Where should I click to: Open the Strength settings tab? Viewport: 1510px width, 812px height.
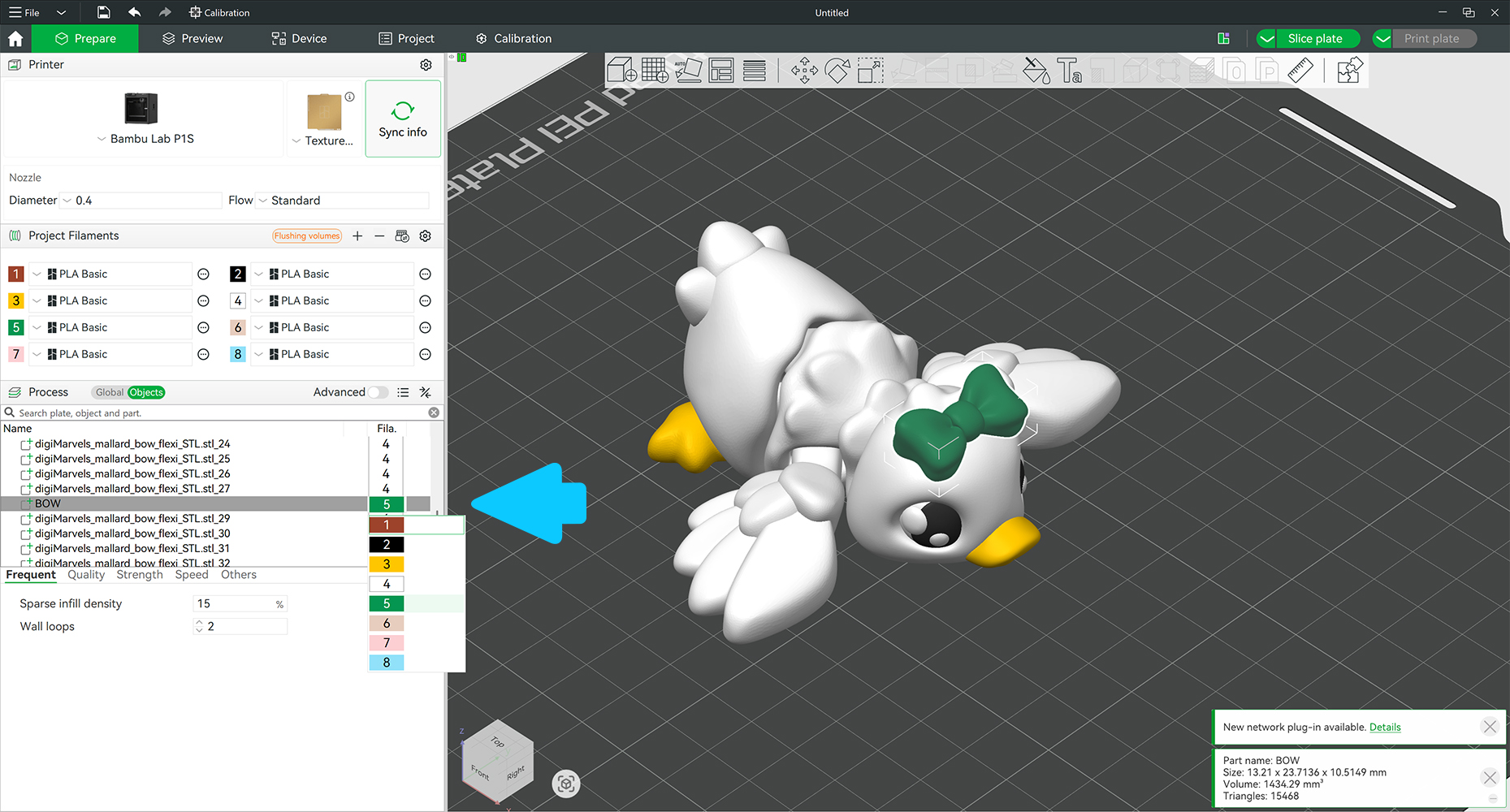tap(140, 574)
